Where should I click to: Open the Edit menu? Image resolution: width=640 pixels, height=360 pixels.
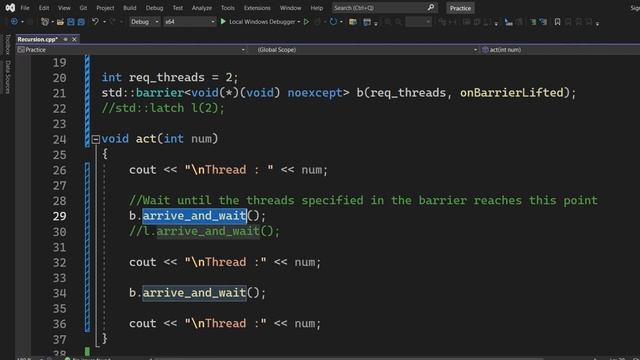tap(44, 8)
